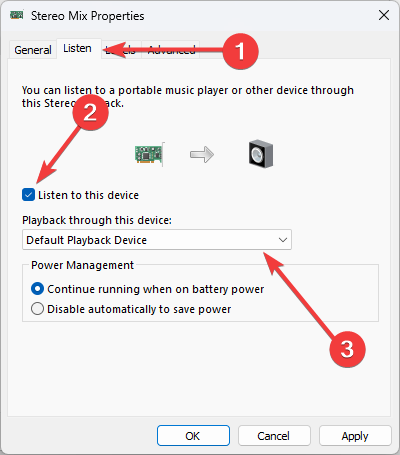Select Disable automatically to save power

[x=37, y=309]
